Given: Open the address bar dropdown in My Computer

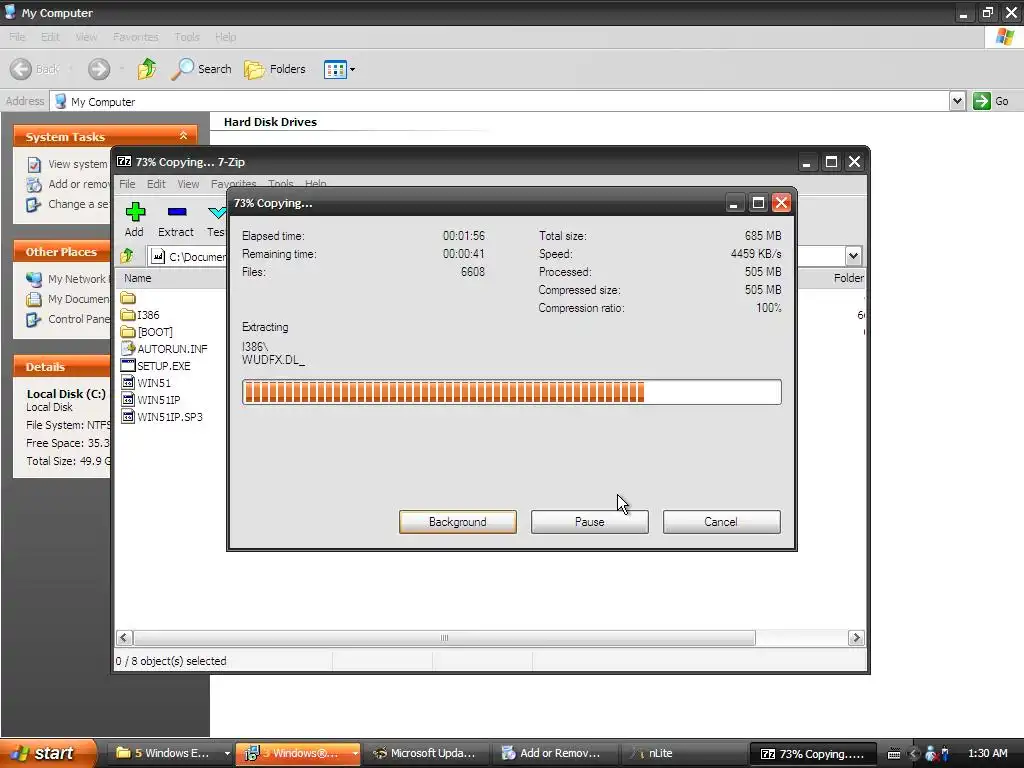Looking at the screenshot, I should coord(957,101).
